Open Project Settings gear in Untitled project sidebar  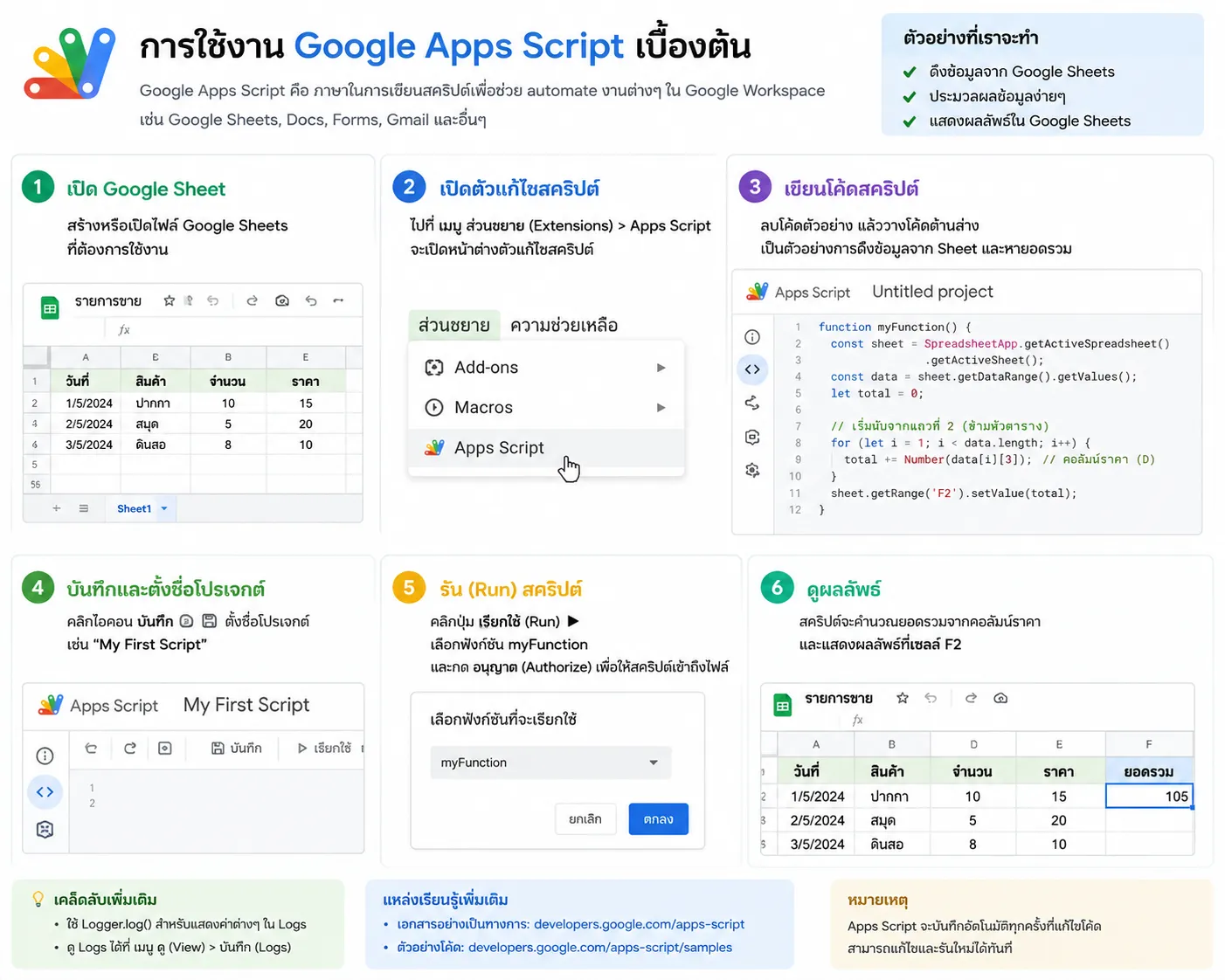[752, 470]
